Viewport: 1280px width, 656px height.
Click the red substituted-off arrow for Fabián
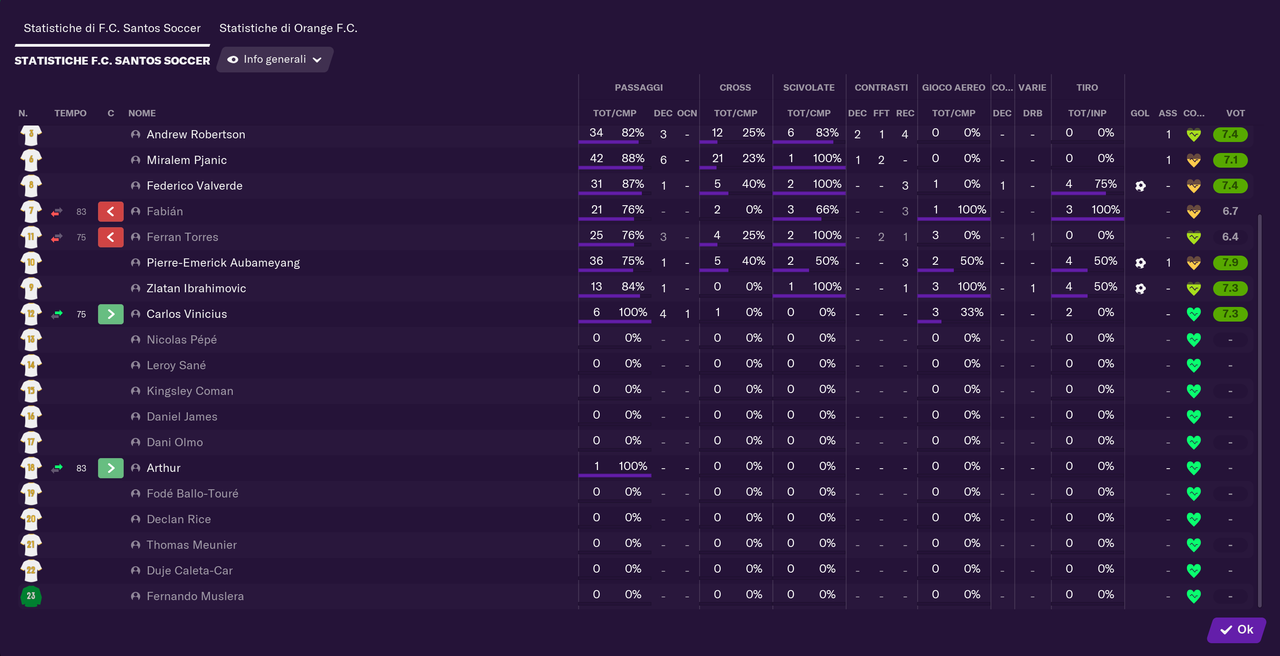(111, 211)
